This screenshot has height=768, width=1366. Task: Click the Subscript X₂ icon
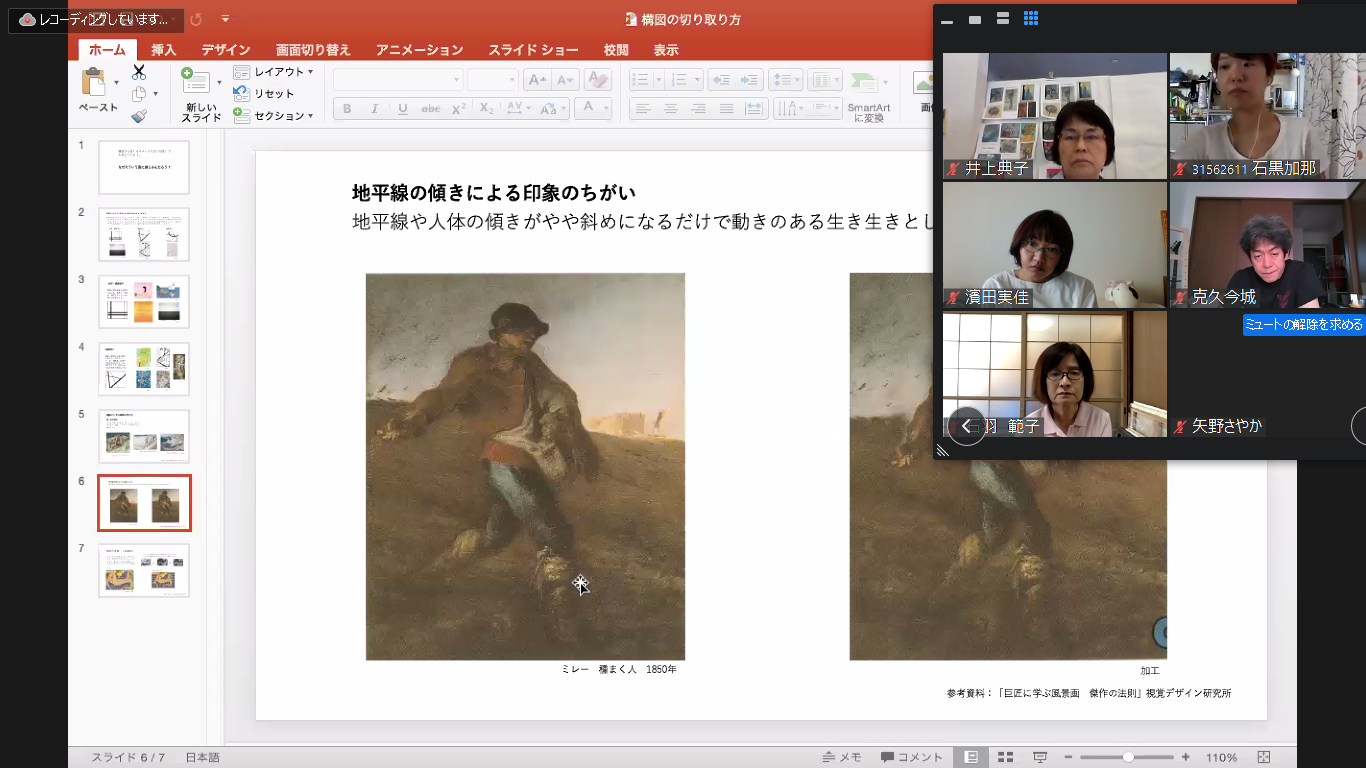tap(487, 109)
